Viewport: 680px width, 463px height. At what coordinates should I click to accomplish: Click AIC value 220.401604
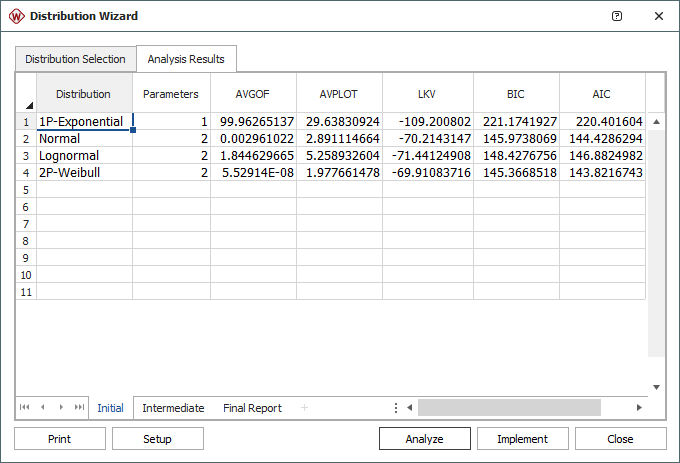[x=602, y=121]
